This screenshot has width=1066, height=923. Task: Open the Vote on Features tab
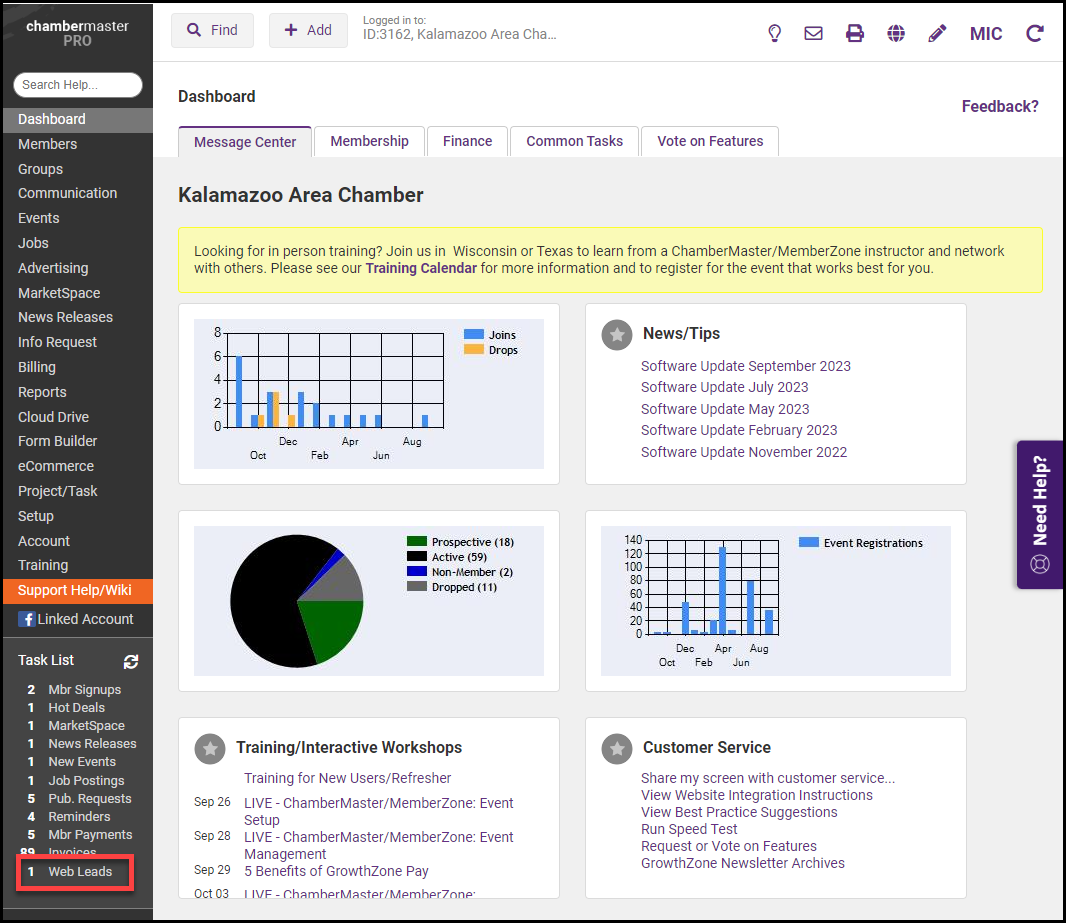point(710,141)
